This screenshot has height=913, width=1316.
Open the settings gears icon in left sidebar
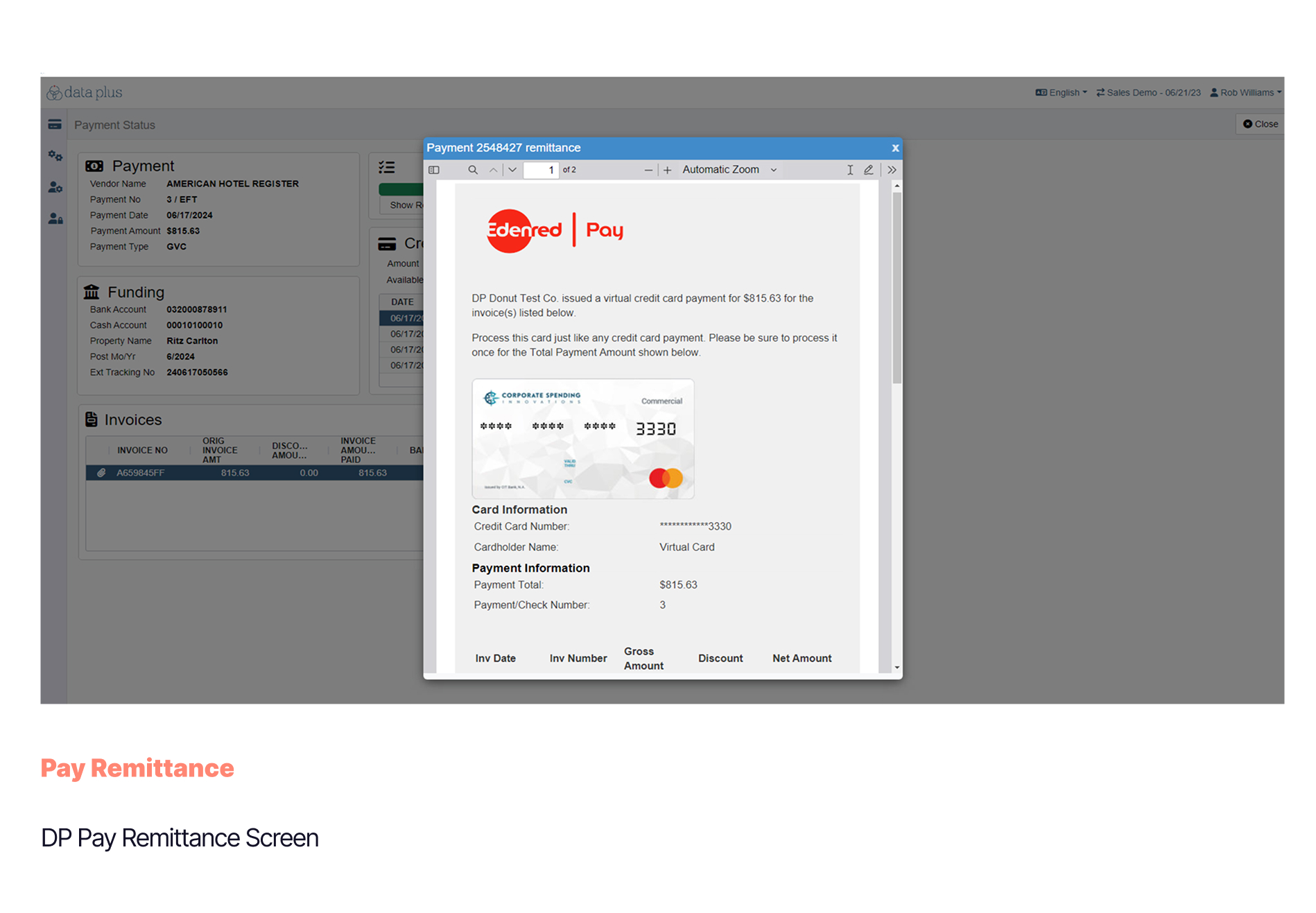(x=55, y=156)
